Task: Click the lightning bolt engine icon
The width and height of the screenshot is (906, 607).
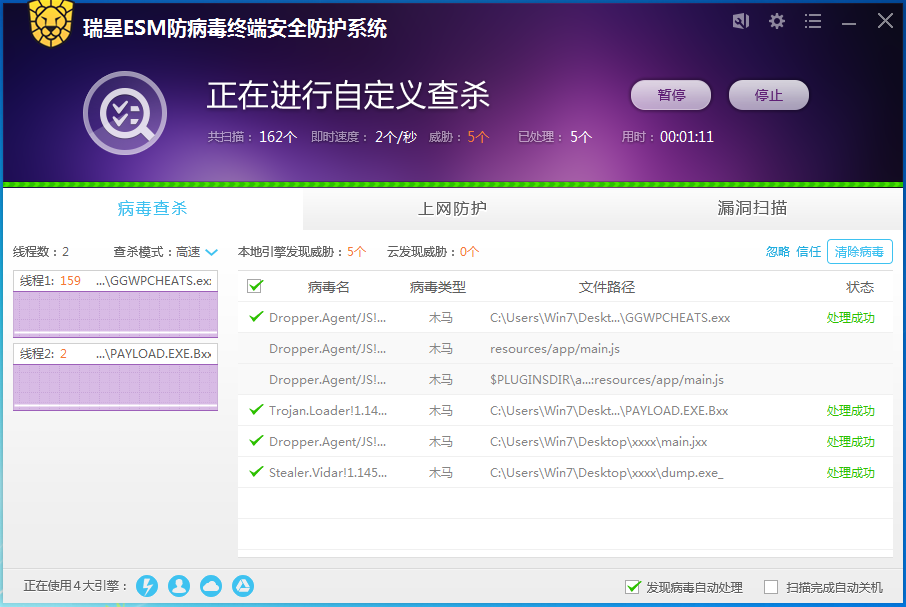Action: [147, 586]
